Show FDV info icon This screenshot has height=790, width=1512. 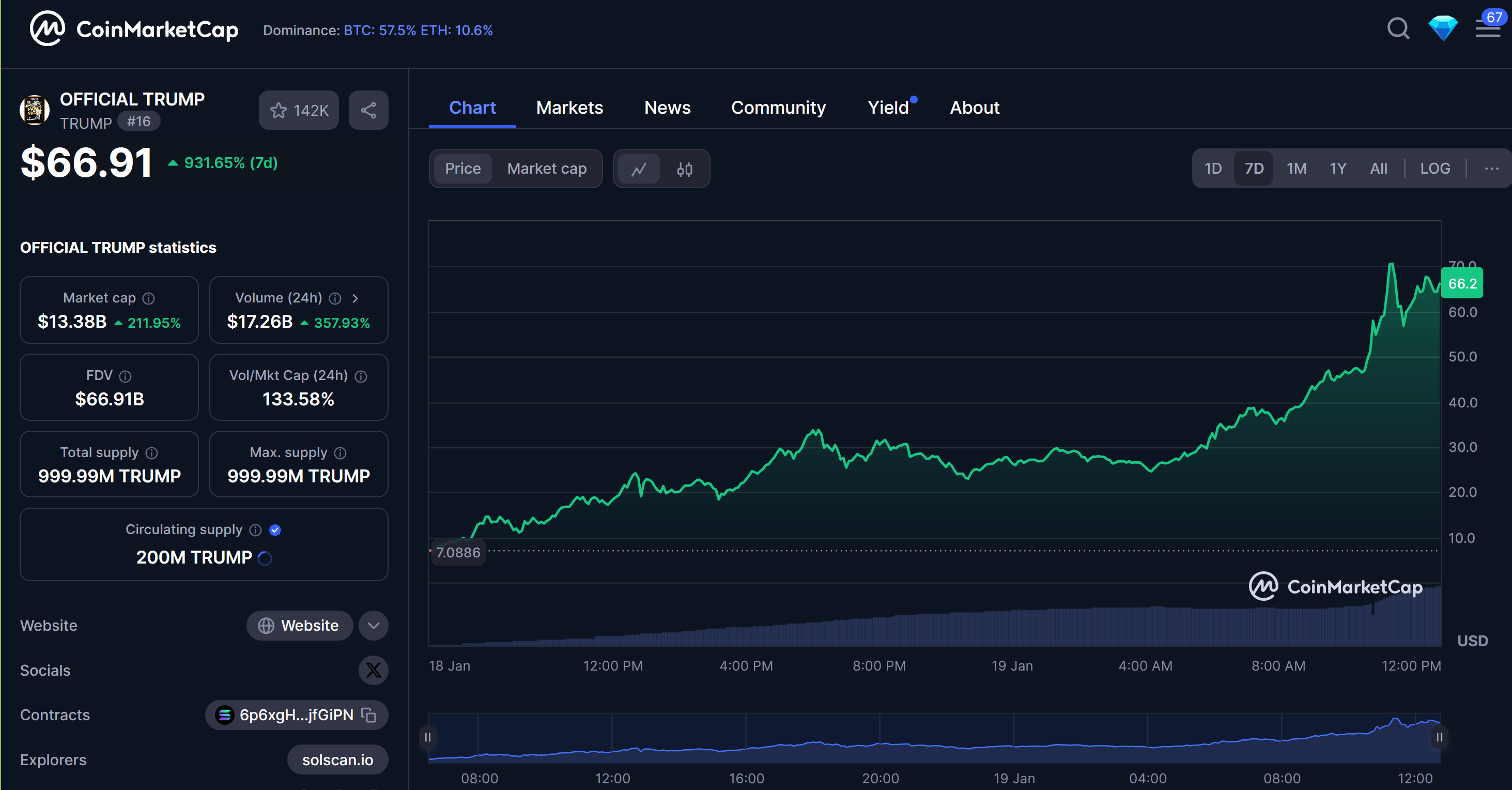tap(126, 376)
